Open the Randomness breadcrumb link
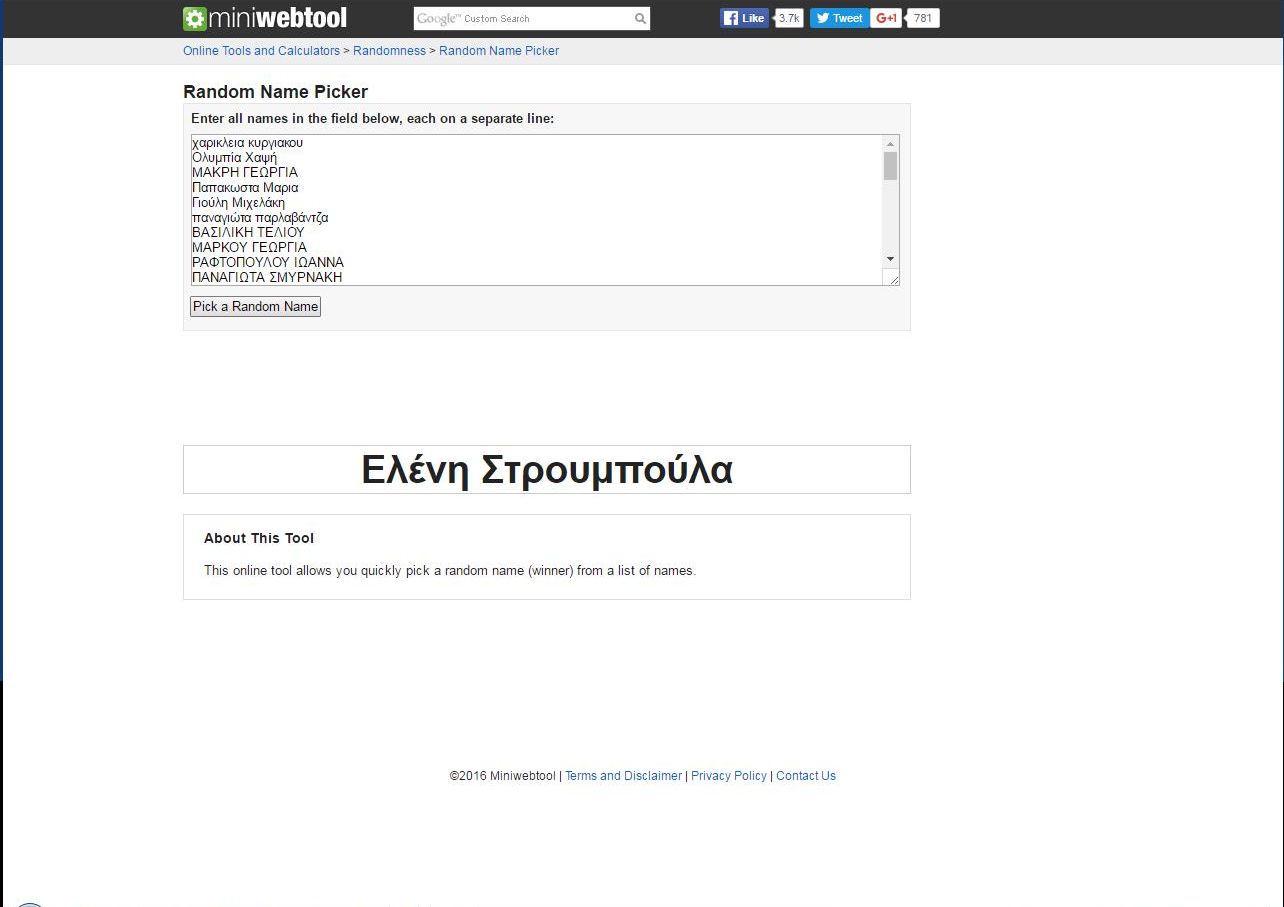This screenshot has height=907, width=1284. coord(389,51)
